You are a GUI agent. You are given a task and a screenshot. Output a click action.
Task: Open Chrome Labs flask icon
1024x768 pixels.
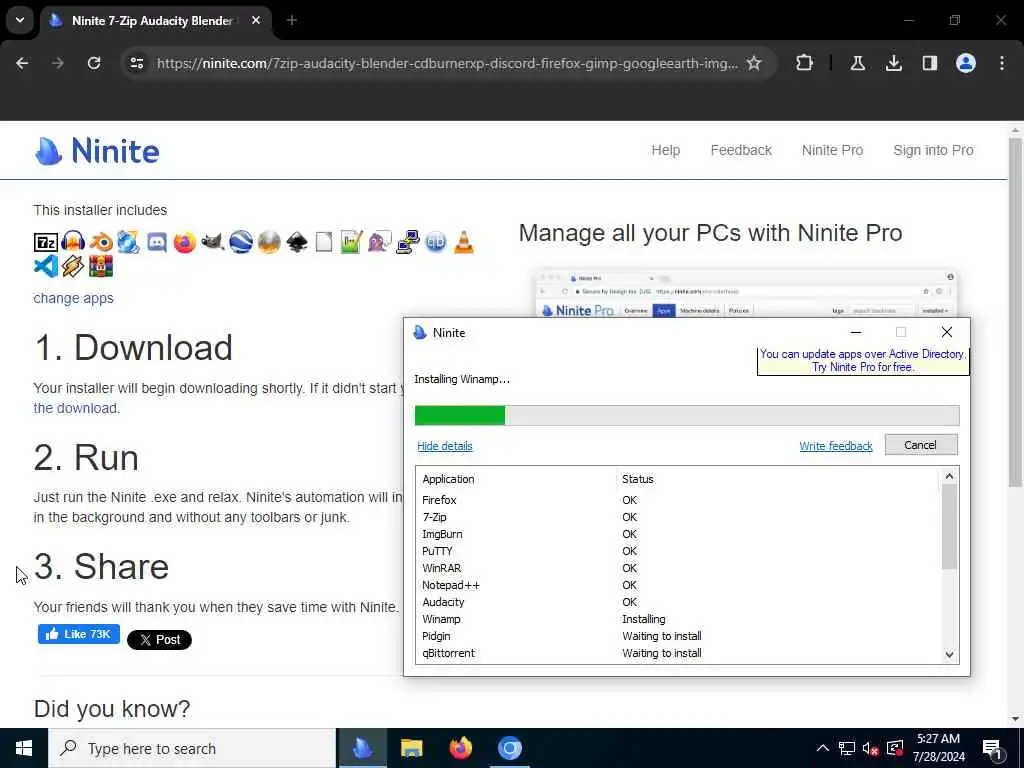pos(857,63)
